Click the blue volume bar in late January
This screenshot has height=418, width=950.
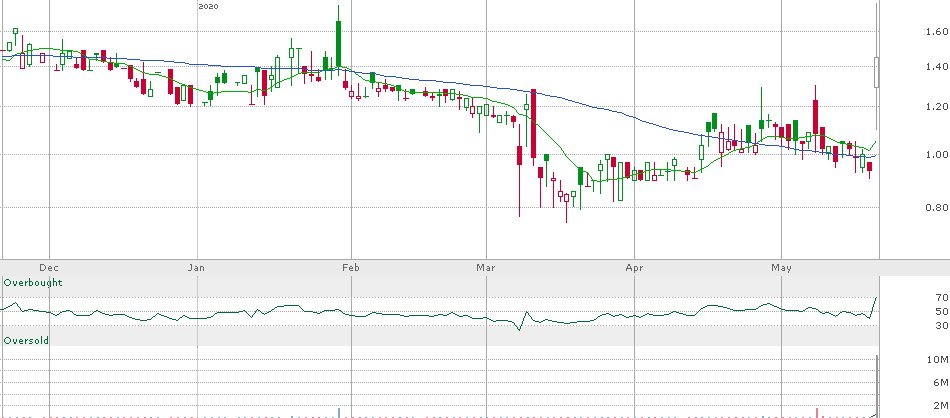pyautogui.click(x=339, y=413)
